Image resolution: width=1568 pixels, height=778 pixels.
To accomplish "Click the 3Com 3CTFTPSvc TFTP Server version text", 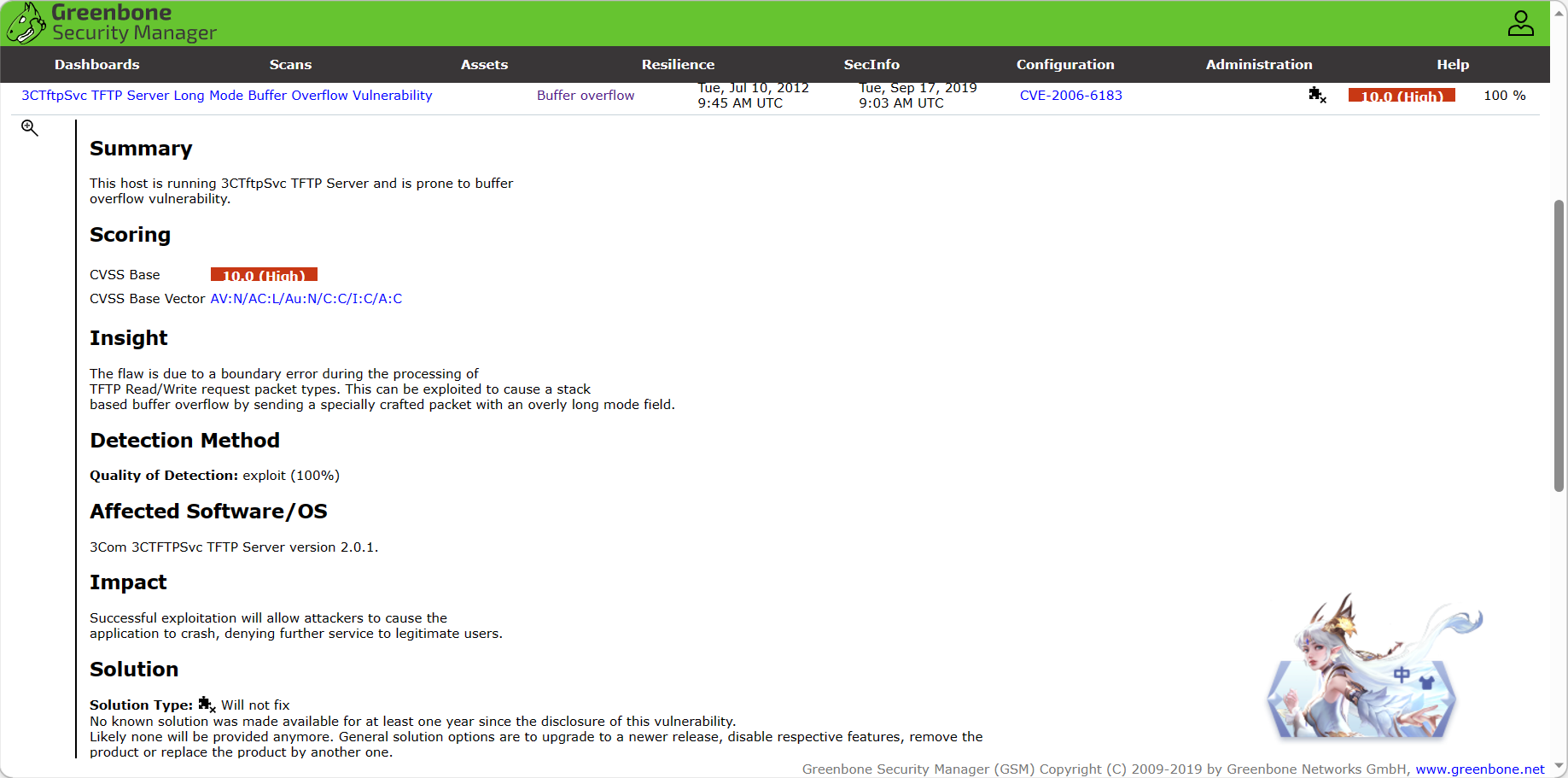I will 234,547.
